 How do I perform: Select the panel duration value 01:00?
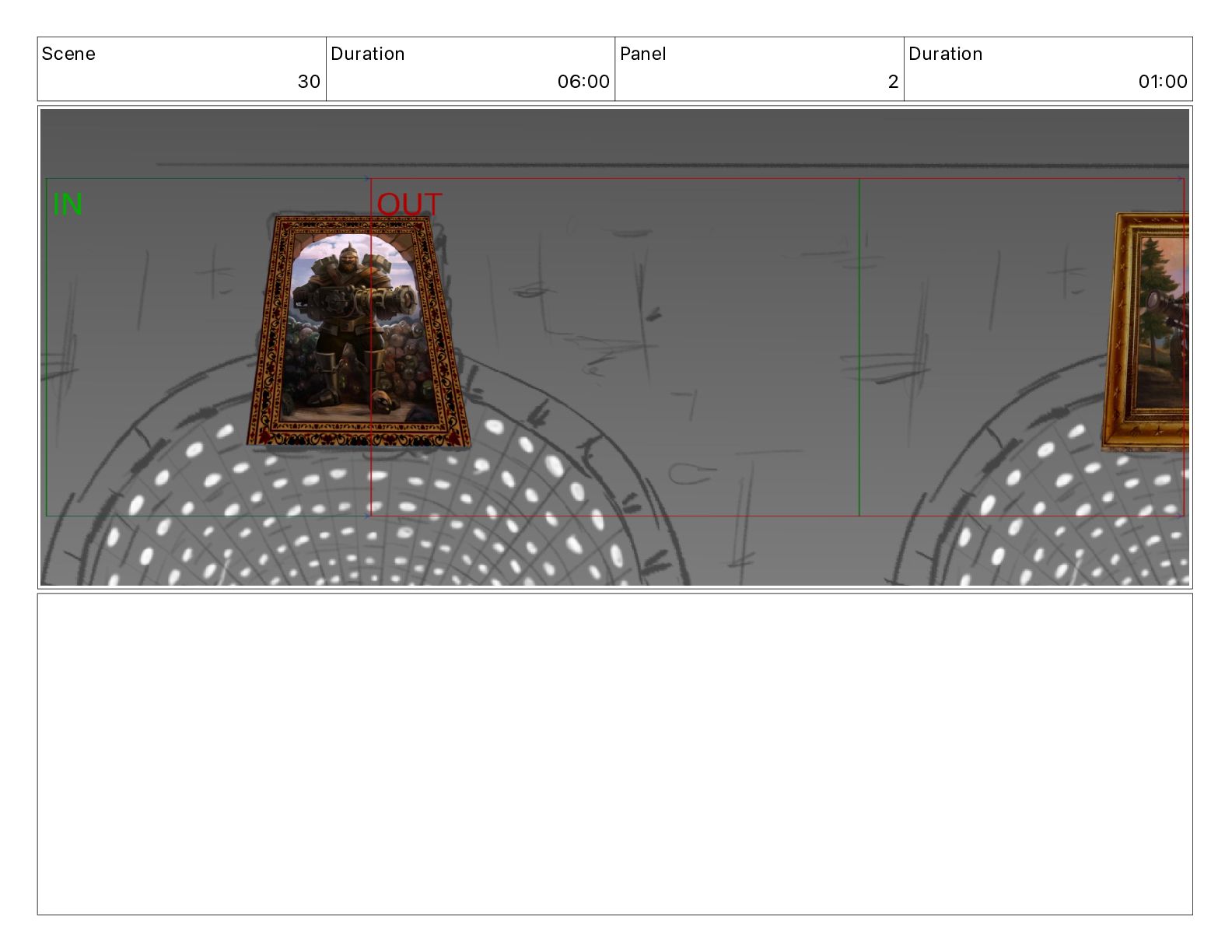tap(1163, 82)
